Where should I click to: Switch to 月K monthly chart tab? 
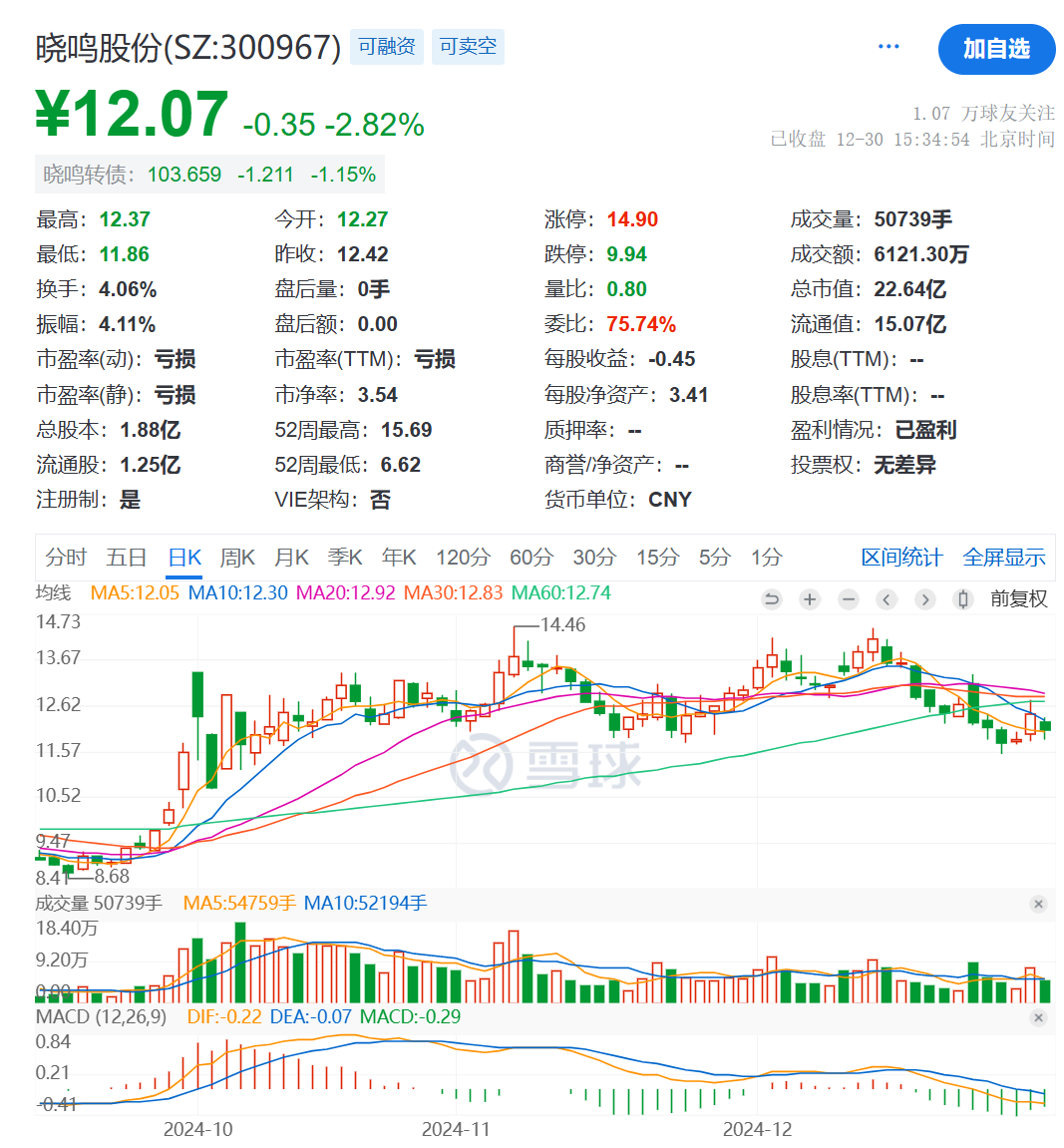291,558
